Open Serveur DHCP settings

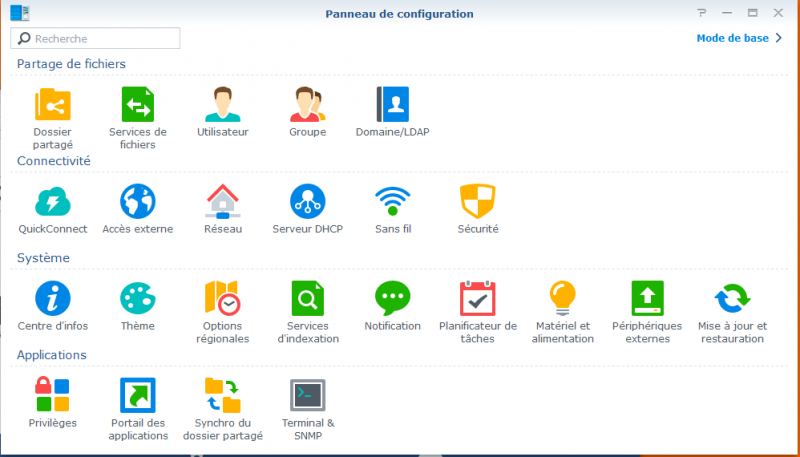coord(308,201)
